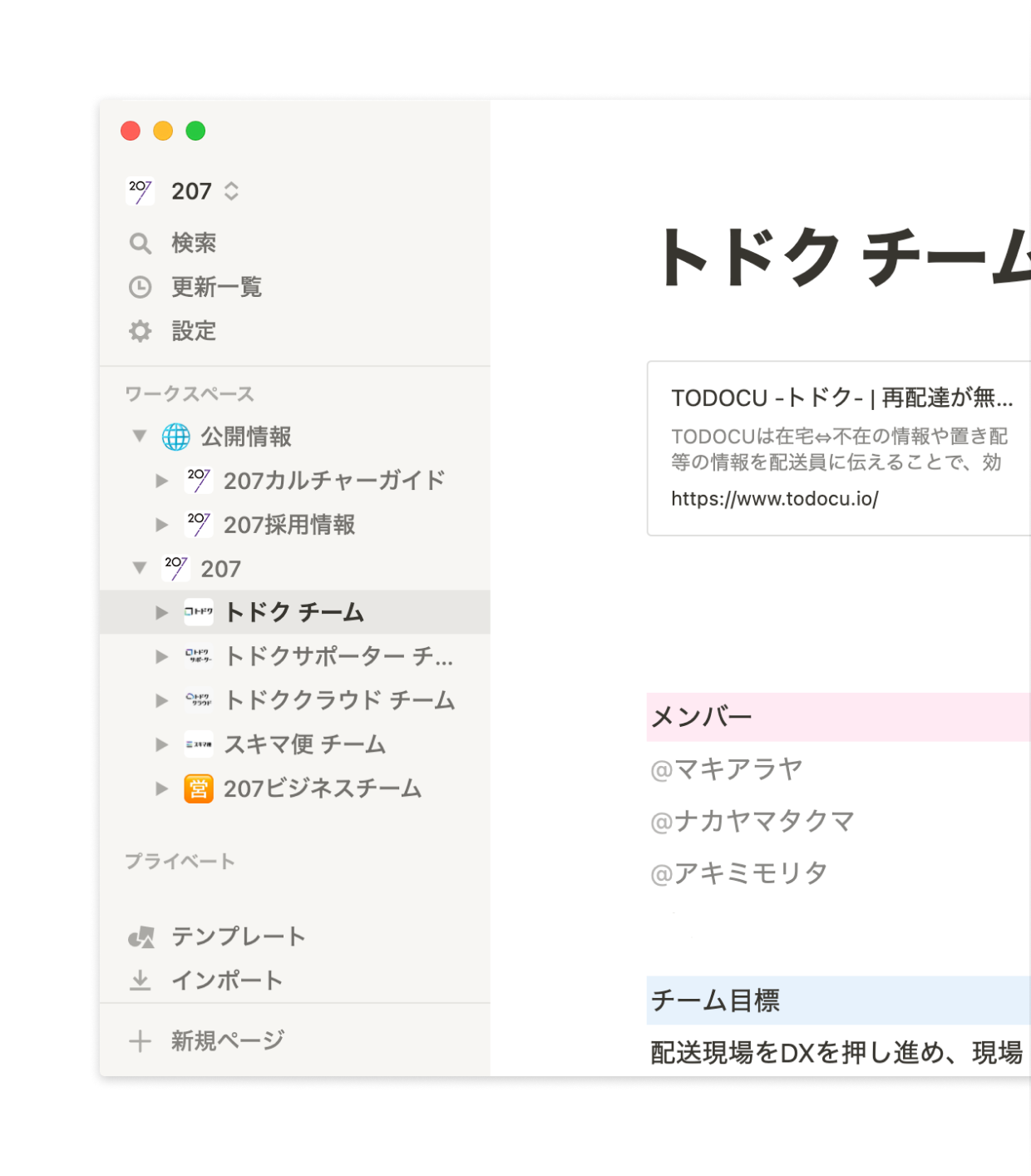Open the 207 workspace switcher chevrons
The width and height of the screenshot is (1031, 1176).
point(231,191)
